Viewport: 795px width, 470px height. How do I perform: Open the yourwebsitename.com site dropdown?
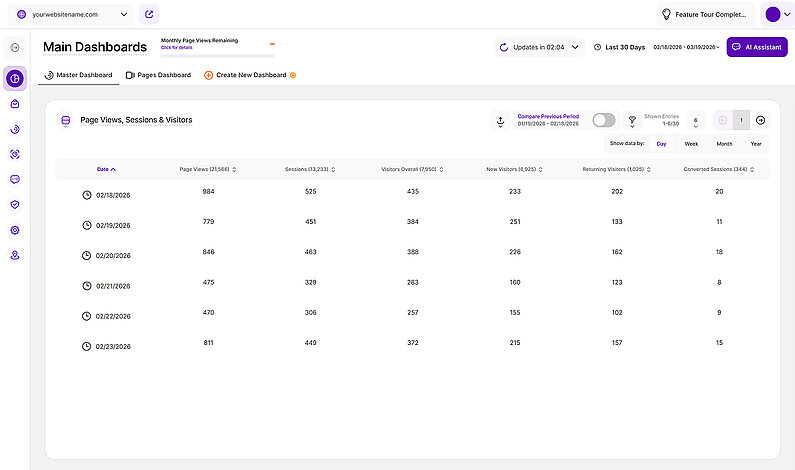click(73, 15)
